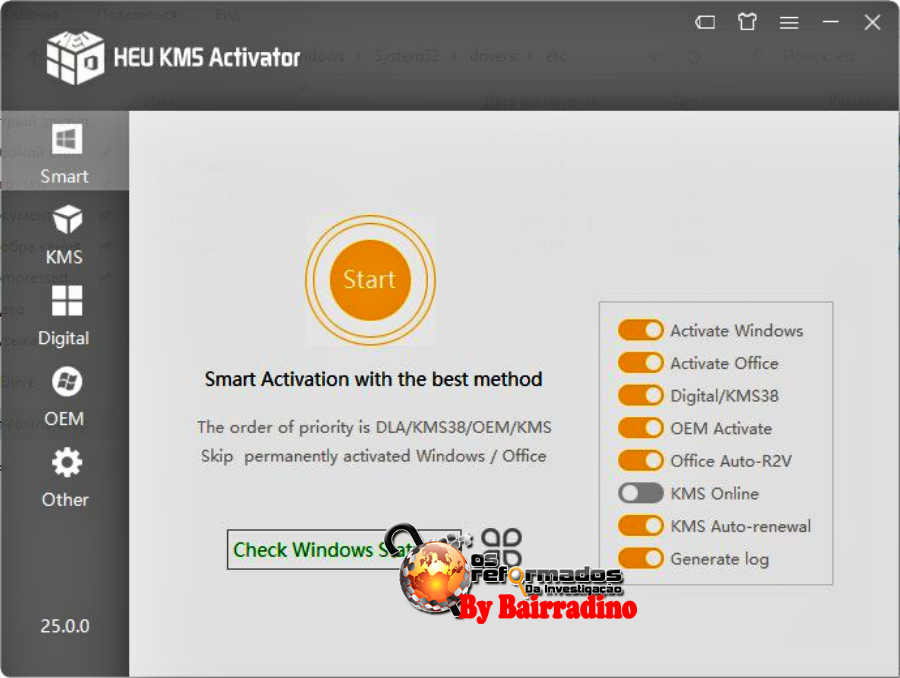This screenshot has height=678, width=900.
Task: Click the label tag icon in title bar
Action: (x=705, y=22)
